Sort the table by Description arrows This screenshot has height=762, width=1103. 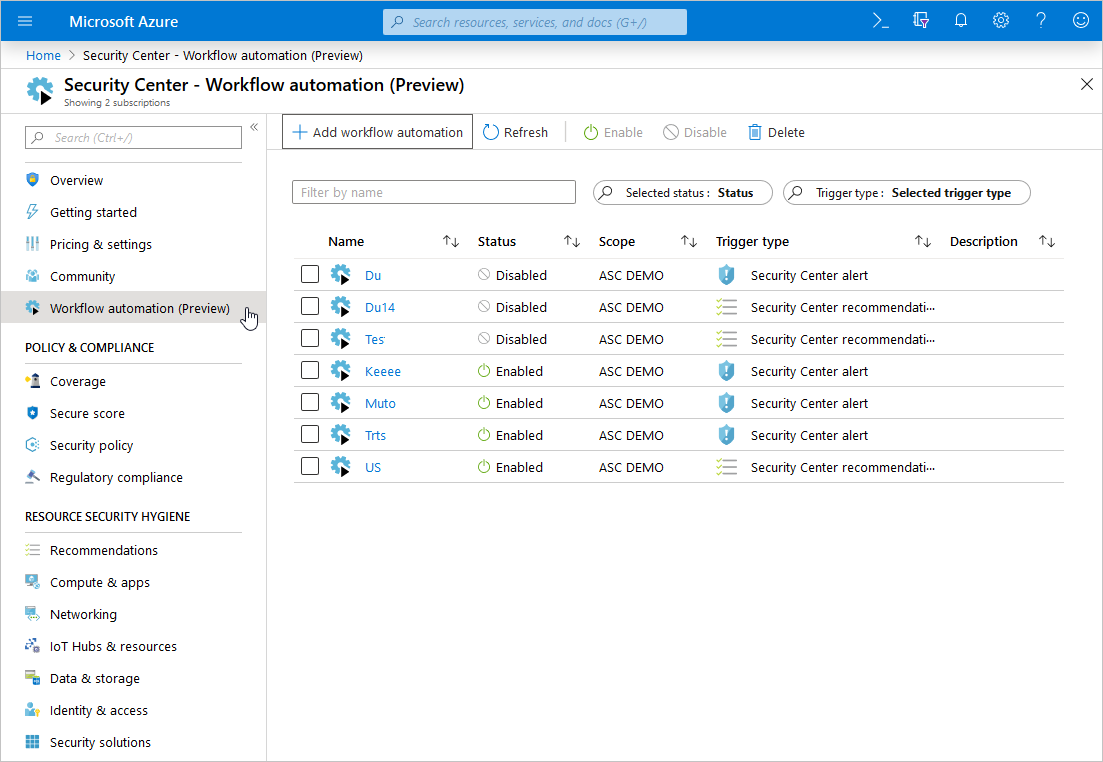1047,241
